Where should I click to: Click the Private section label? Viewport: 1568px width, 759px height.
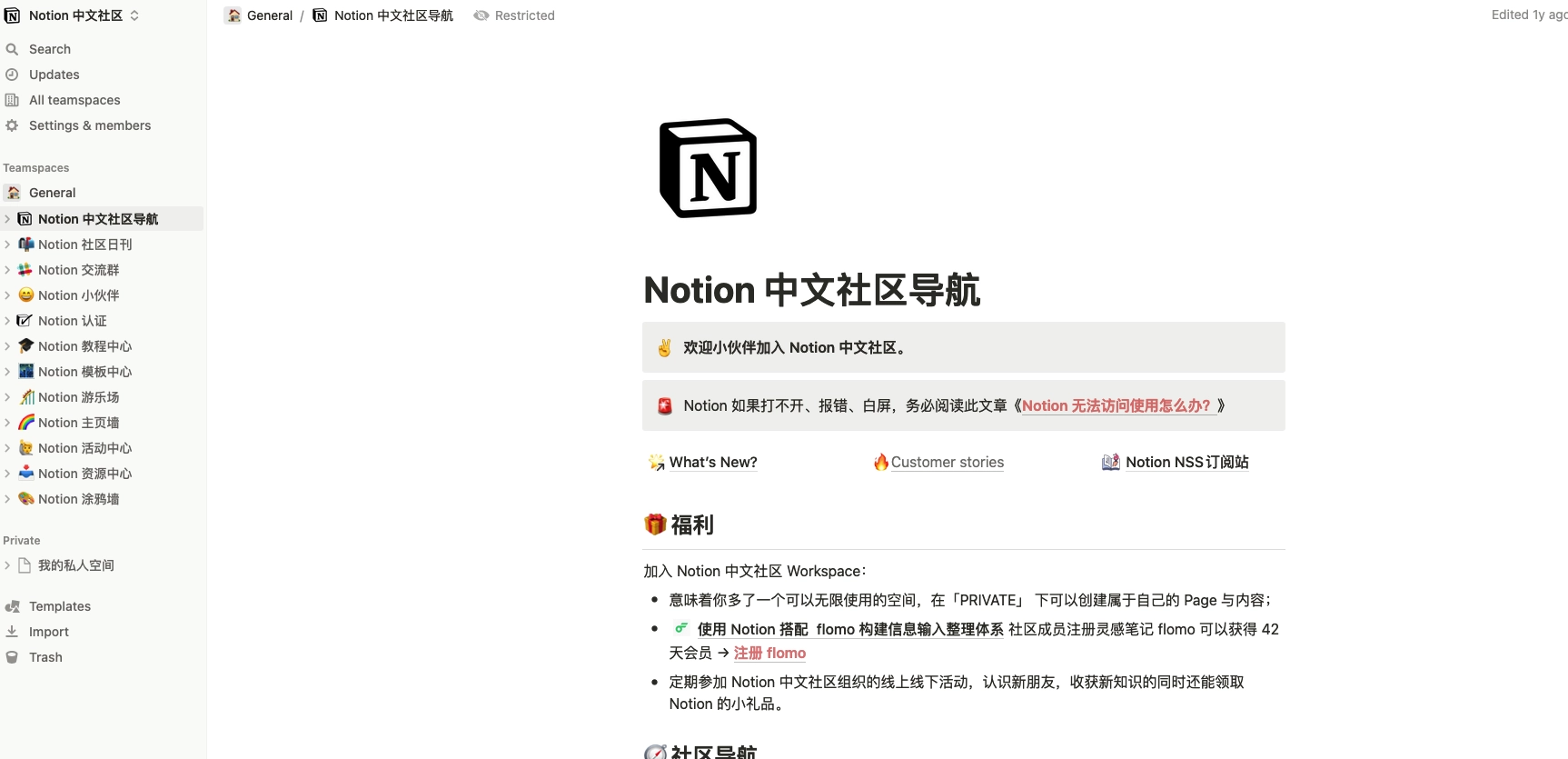(22, 541)
